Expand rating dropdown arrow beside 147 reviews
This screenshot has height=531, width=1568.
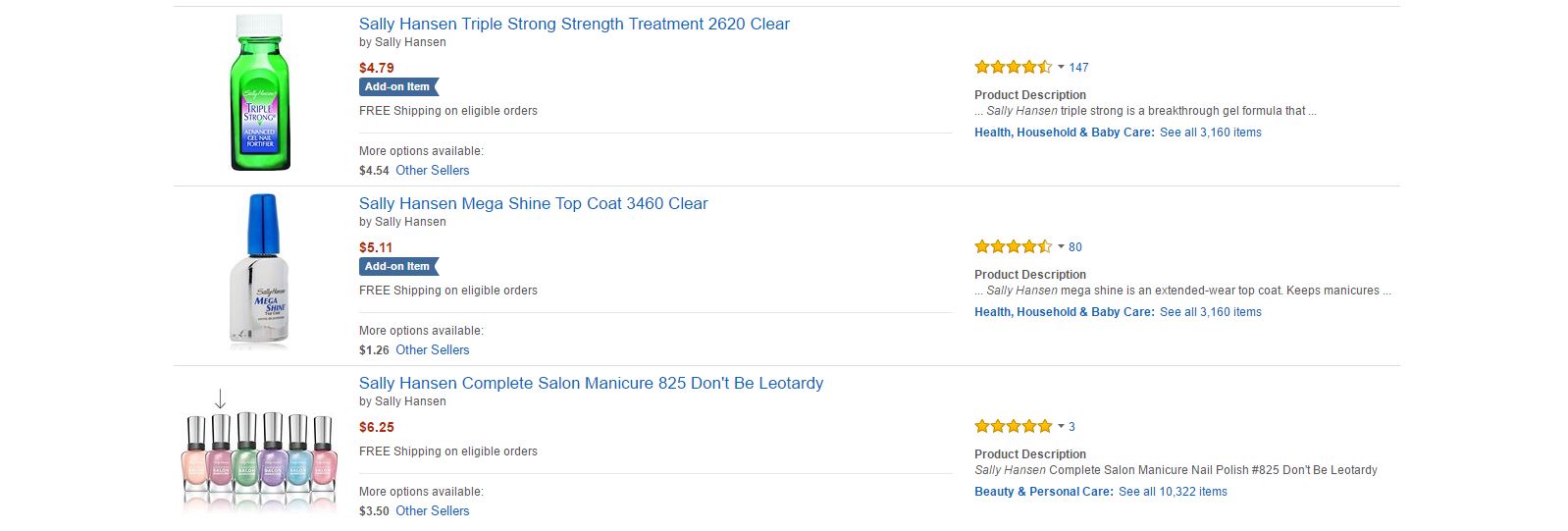(1061, 68)
